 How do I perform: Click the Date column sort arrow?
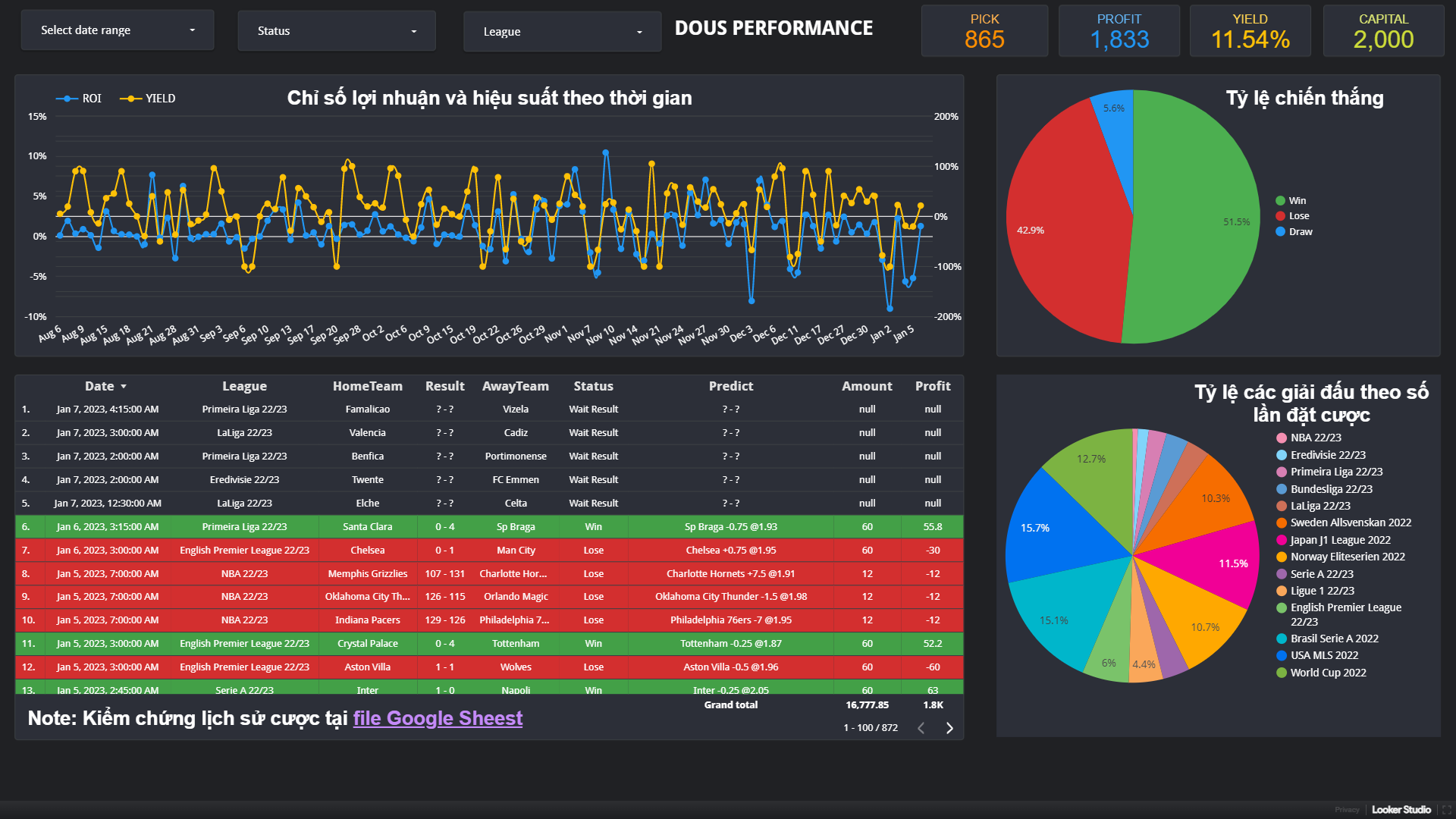(124, 387)
